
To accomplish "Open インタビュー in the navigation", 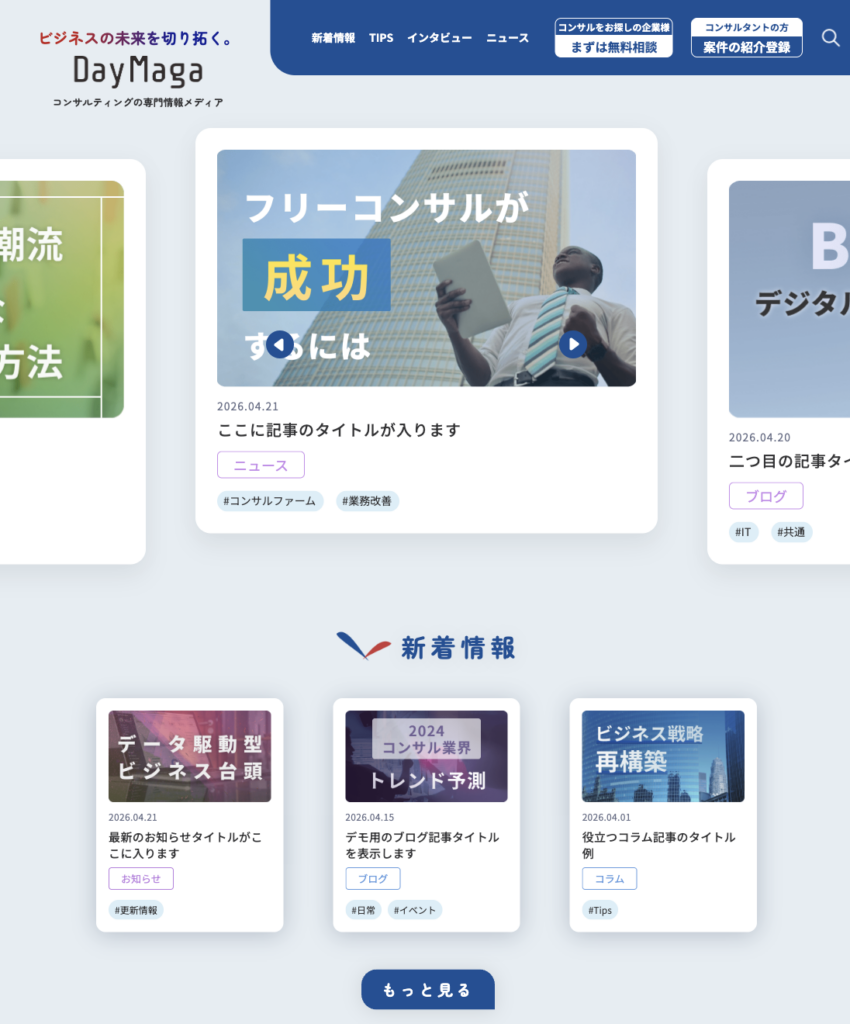I will click(439, 38).
